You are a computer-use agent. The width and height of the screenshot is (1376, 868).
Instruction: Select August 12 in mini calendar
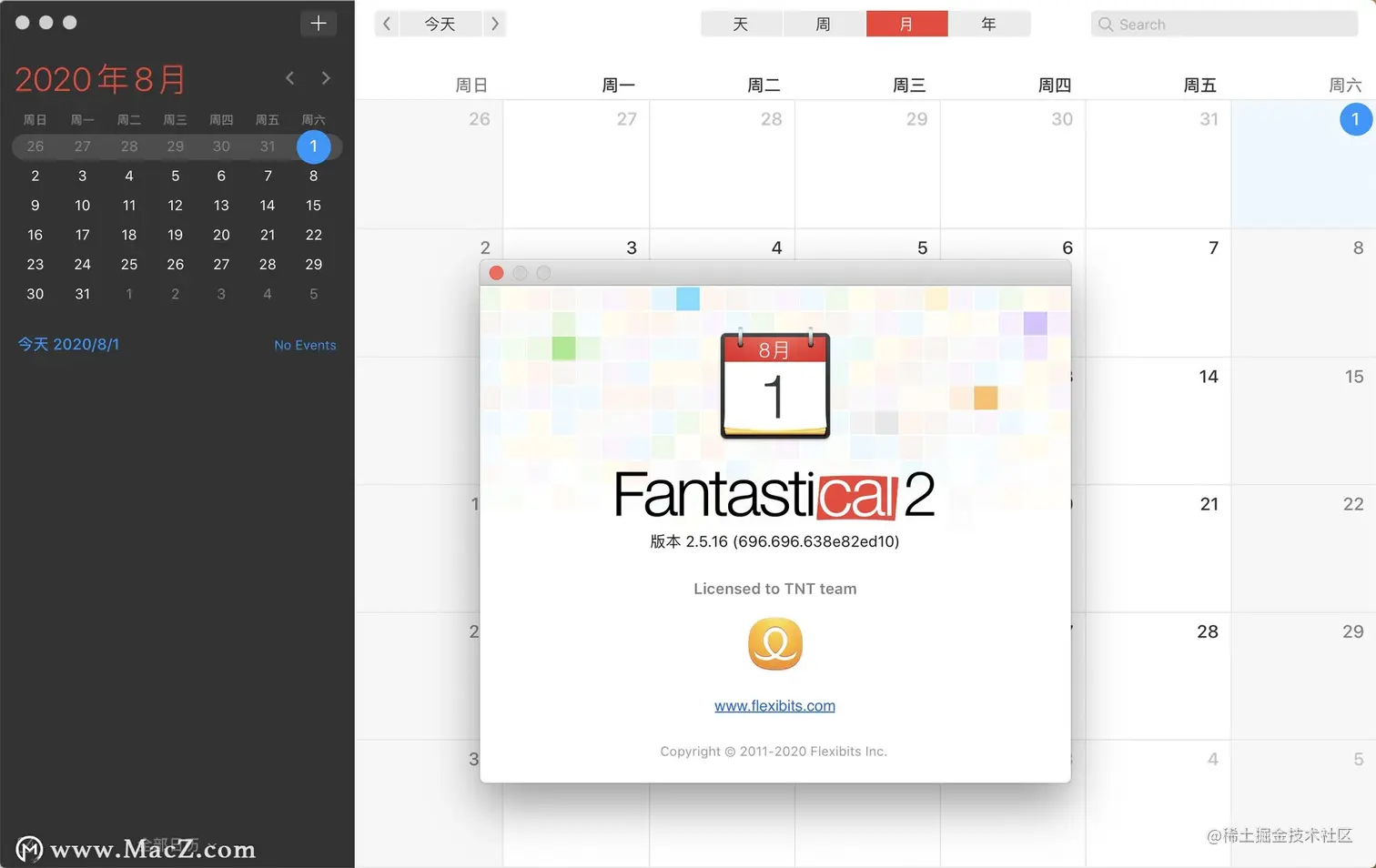(x=176, y=206)
